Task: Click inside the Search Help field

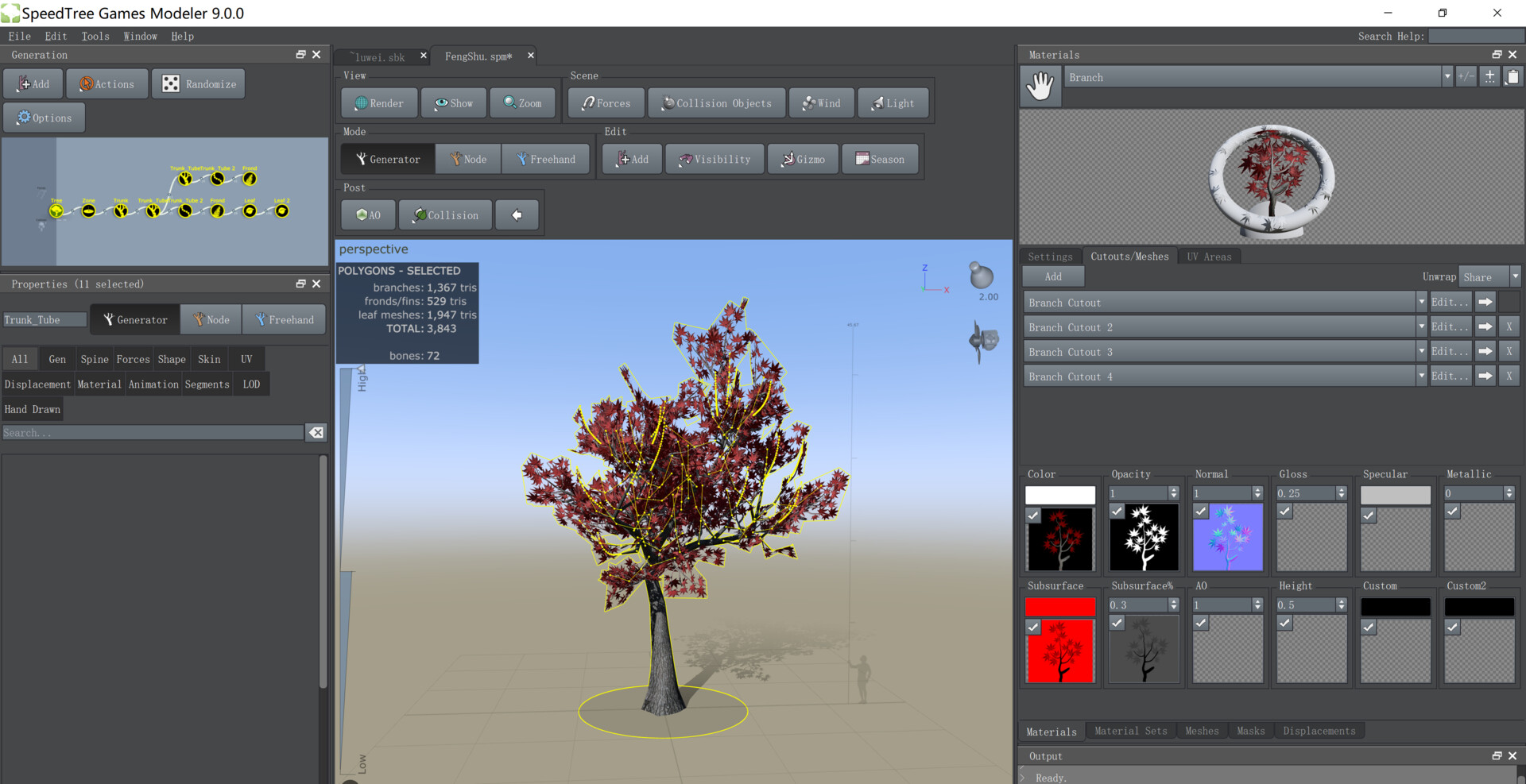Action: 1475,36
